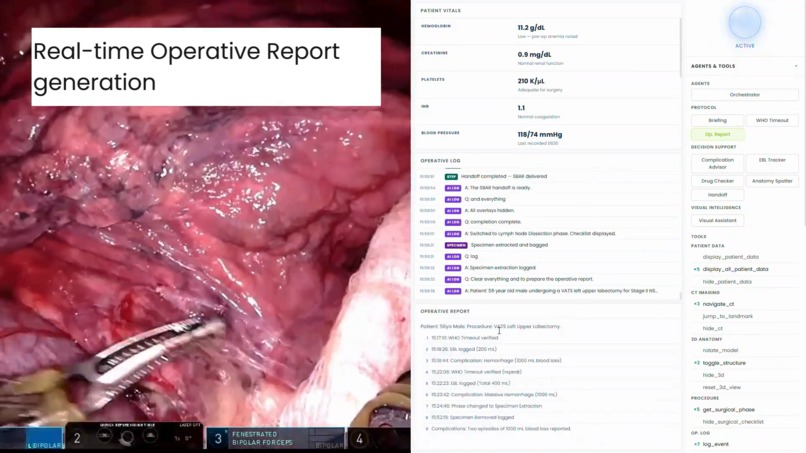Screen dimensions: 806x453
Task: Select robotic arm 4 indicator
Action: click(x=359, y=439)
